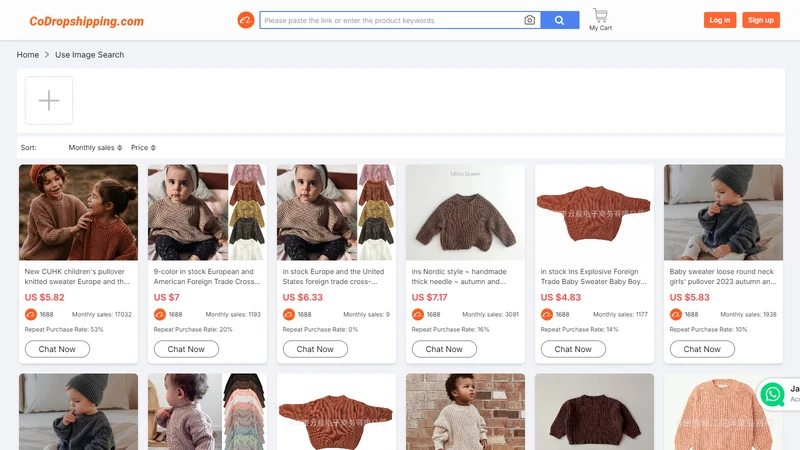Click 1688 icon on US $5.83 card
This screenshot has width=800, height=450.
coord(676,314)
